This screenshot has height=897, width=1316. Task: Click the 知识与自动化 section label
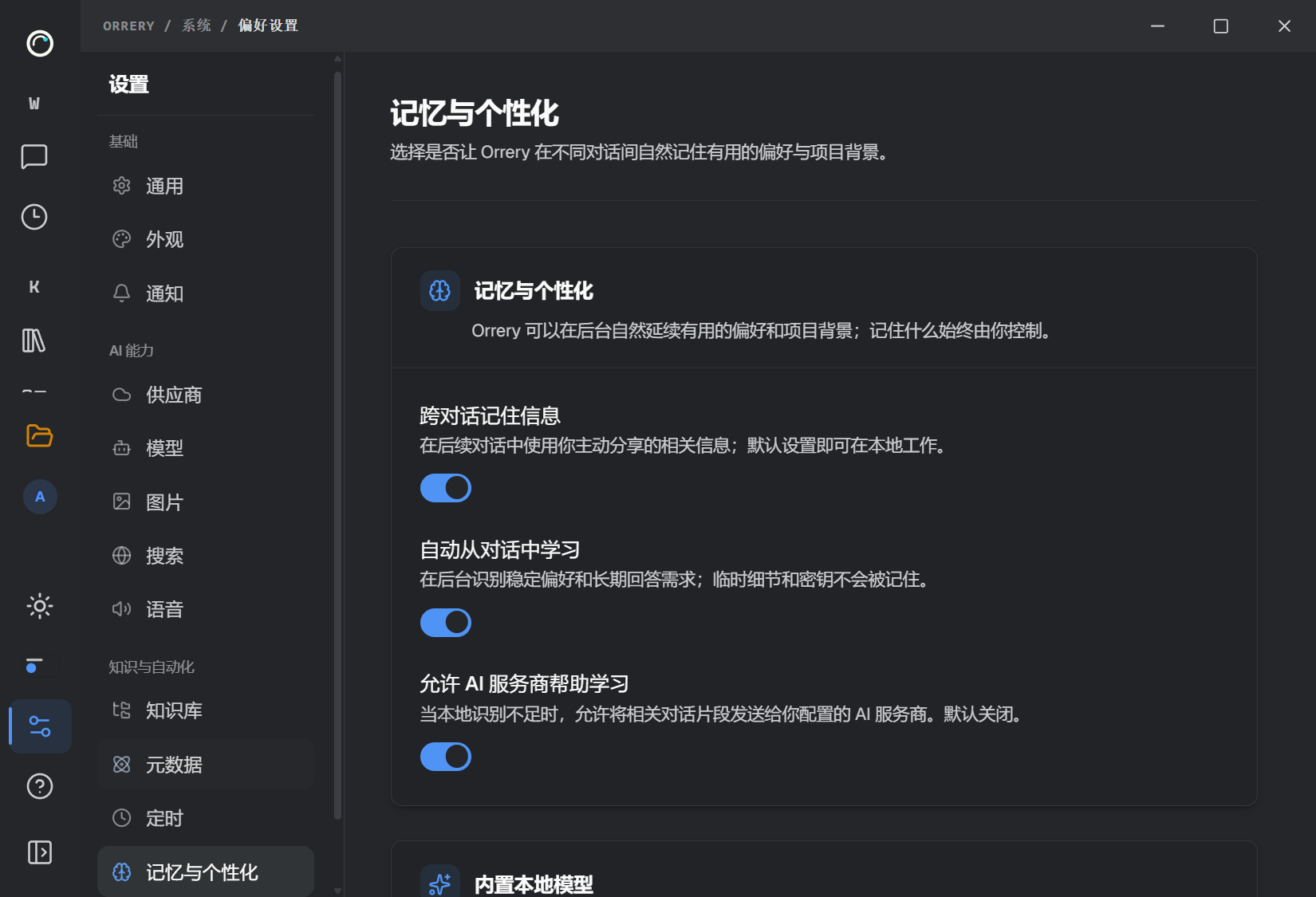[x=152, y=667]
